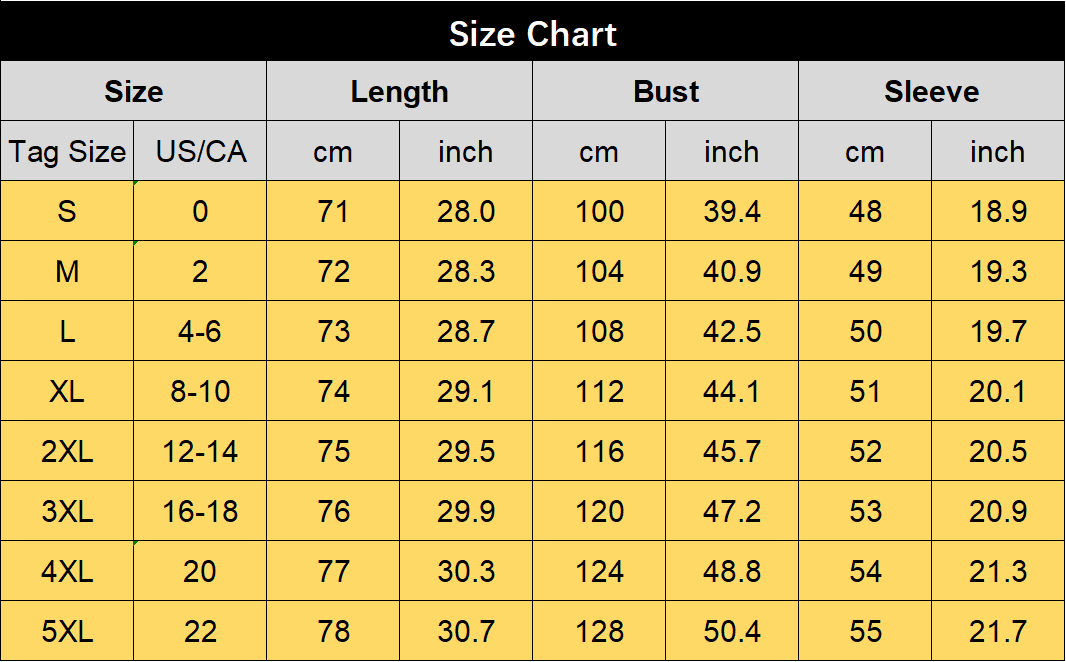The image size is (1066, 662).
Task: Select the 2XL tag size cell
Action: 67,451
